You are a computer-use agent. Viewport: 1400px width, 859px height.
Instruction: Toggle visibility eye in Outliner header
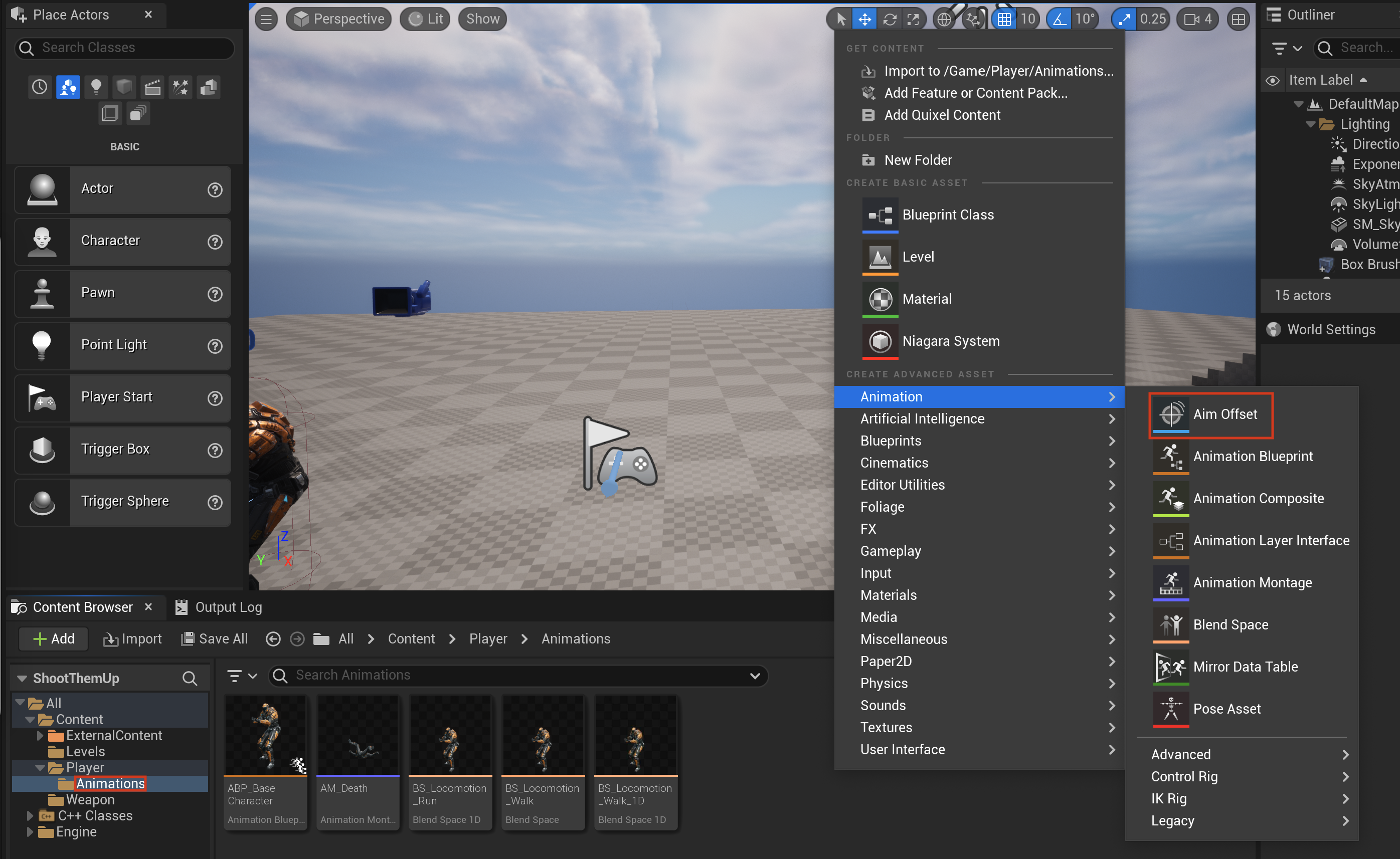(1272, 80)
